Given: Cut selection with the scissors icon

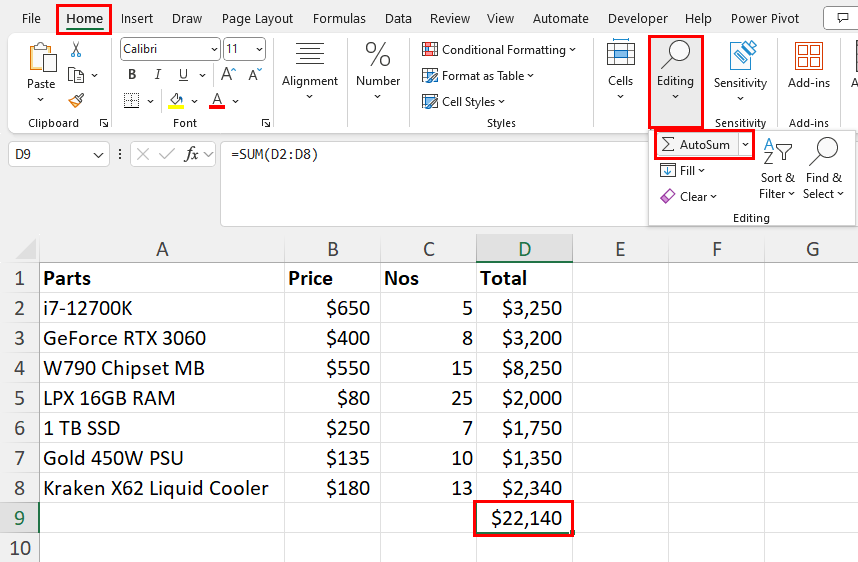Looking at the screenshot, I should (x=76, y=50).
